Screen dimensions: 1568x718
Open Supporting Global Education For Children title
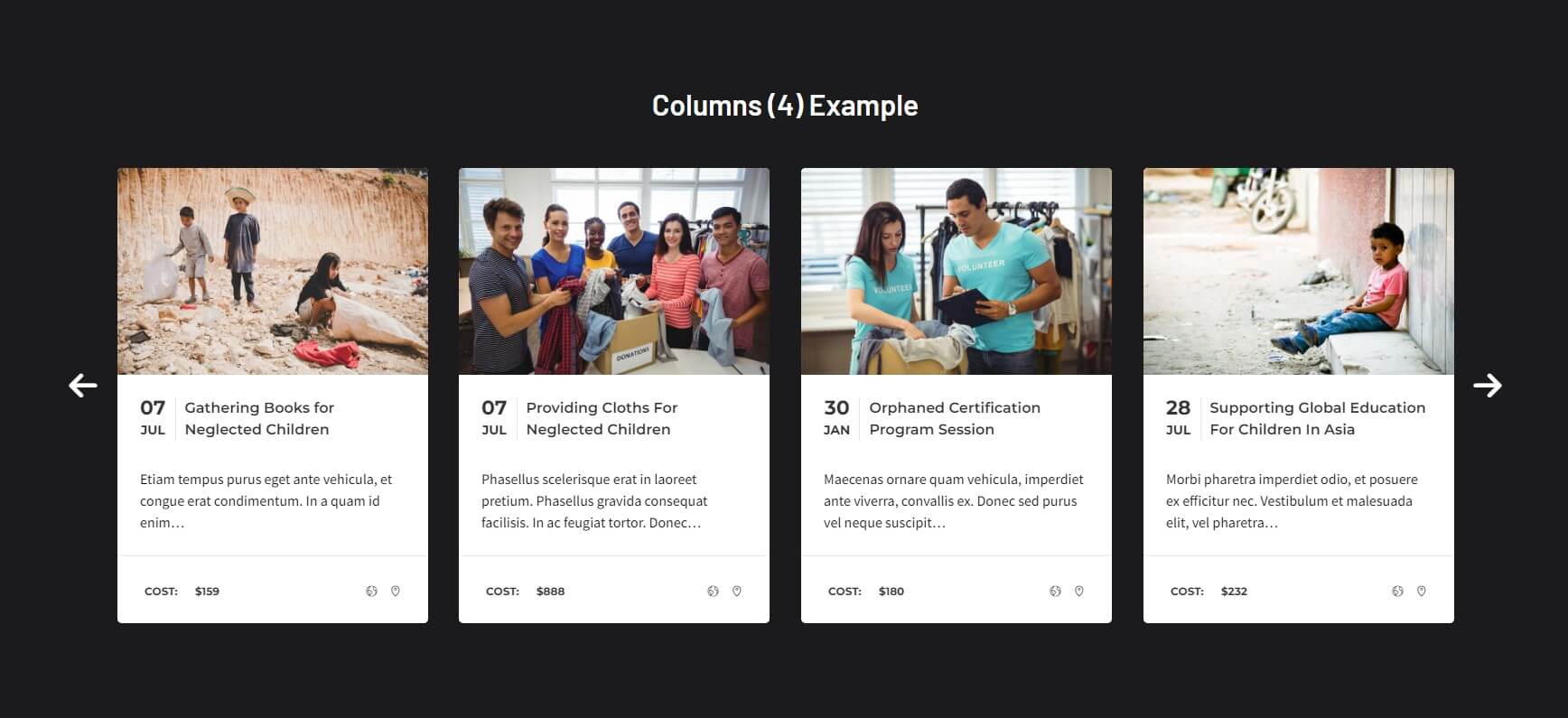click(1318, 418)
